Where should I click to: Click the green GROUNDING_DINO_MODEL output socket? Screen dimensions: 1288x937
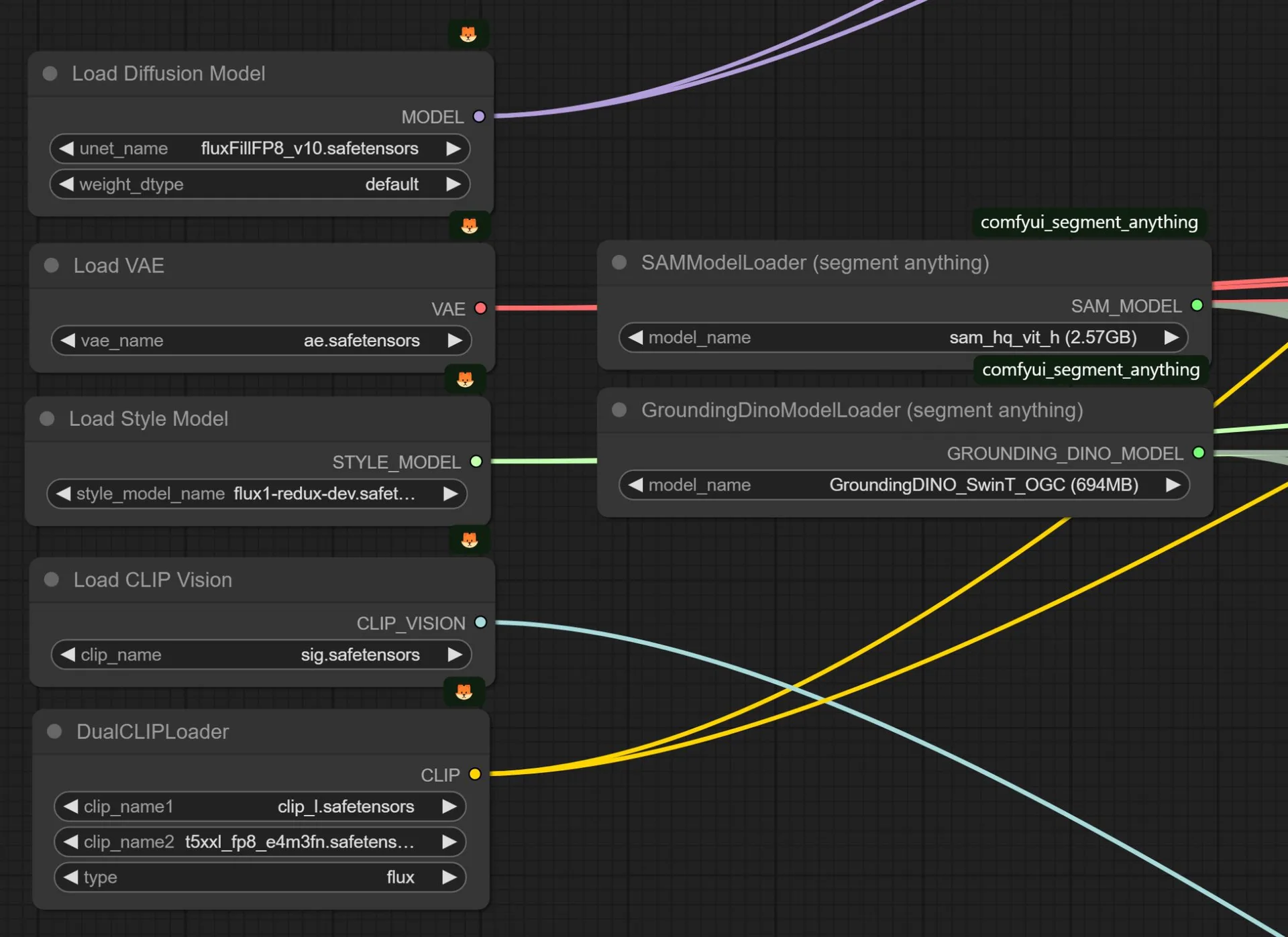pyautogui.click(x=1199, y=453)
